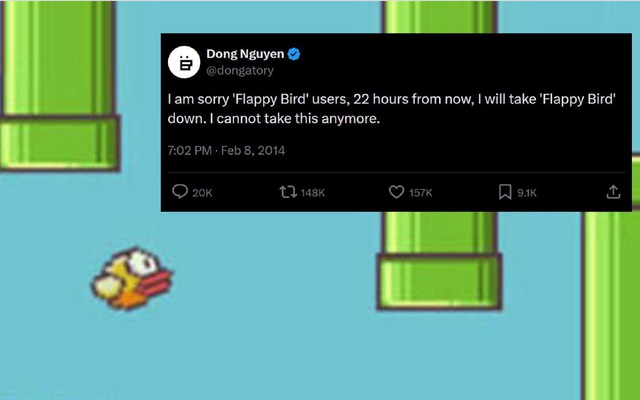Bookmark the tweet using the bookmark icon
640x400 pixels.
coord(505,192)
